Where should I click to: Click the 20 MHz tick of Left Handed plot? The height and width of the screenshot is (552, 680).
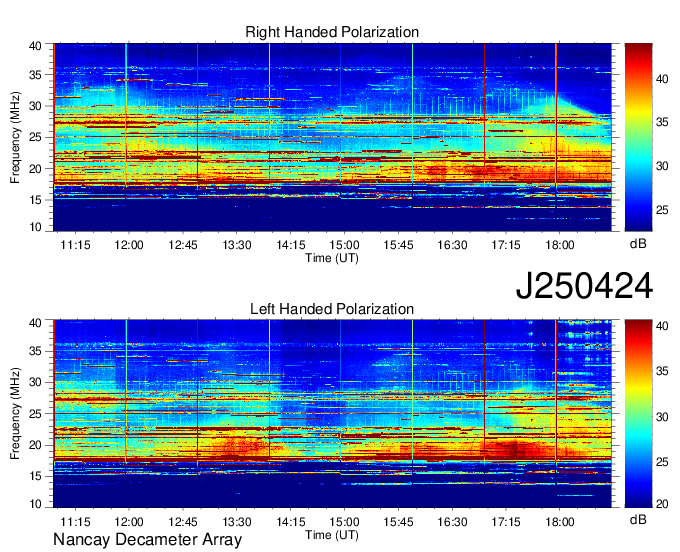pyautogui.click(x=35, y=445)
